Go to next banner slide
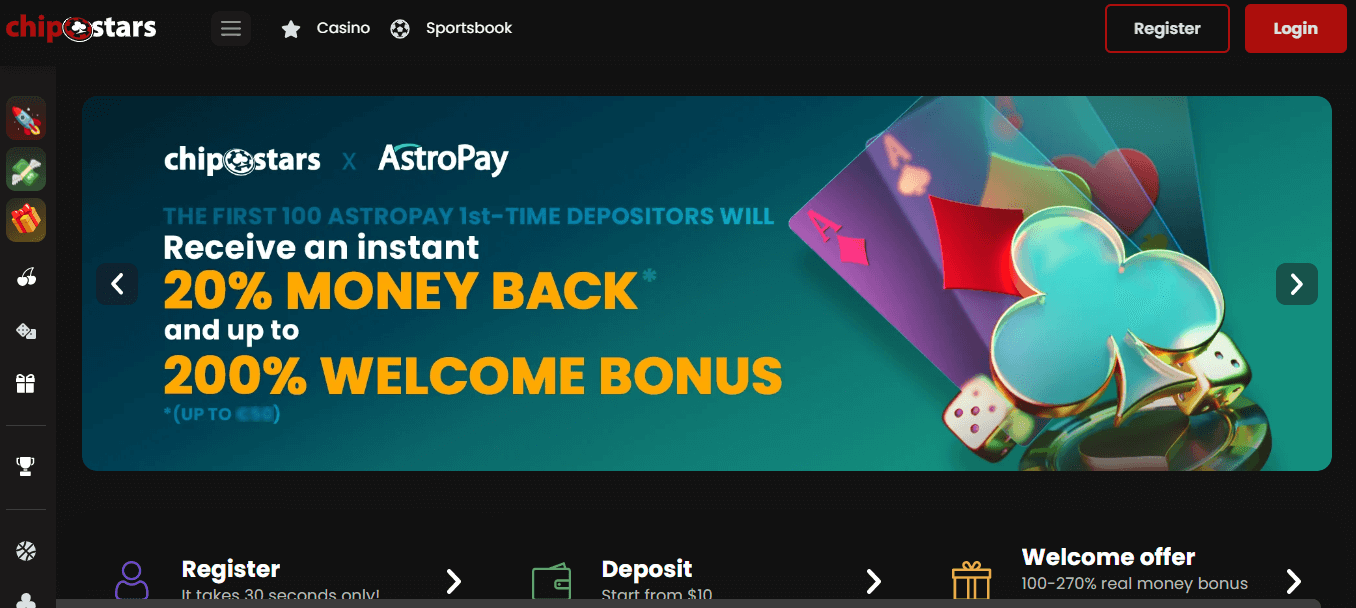 point(1297,284)
